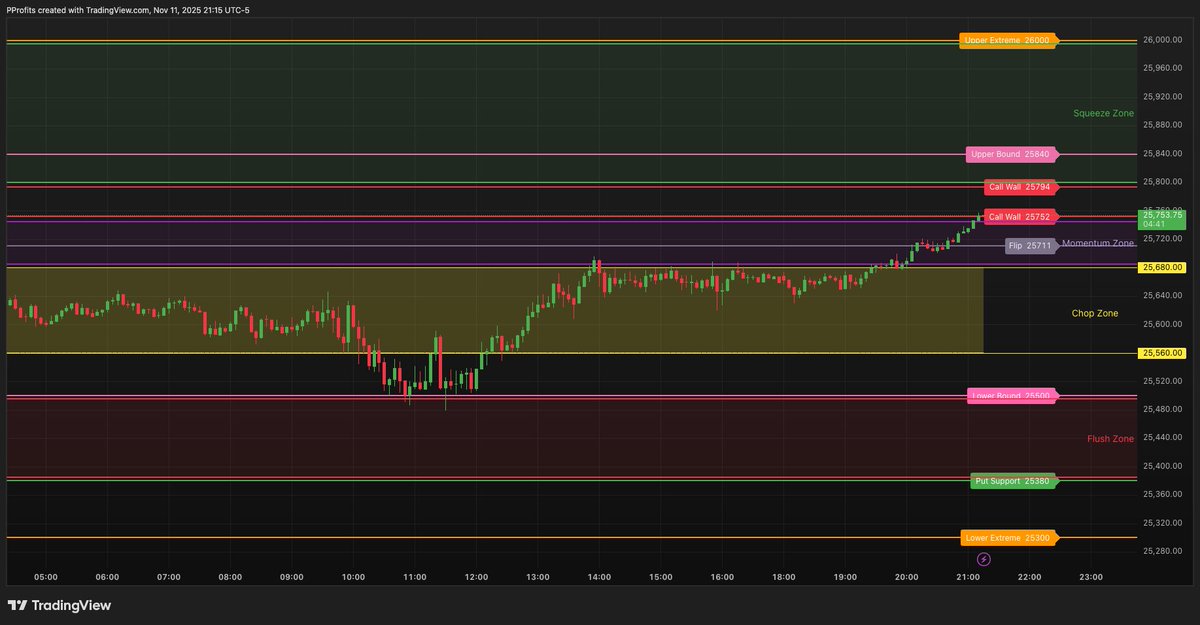Screen dimensions: 1200x625
Task: Click the 21:00 time axis label
Action: click(969, 576)
